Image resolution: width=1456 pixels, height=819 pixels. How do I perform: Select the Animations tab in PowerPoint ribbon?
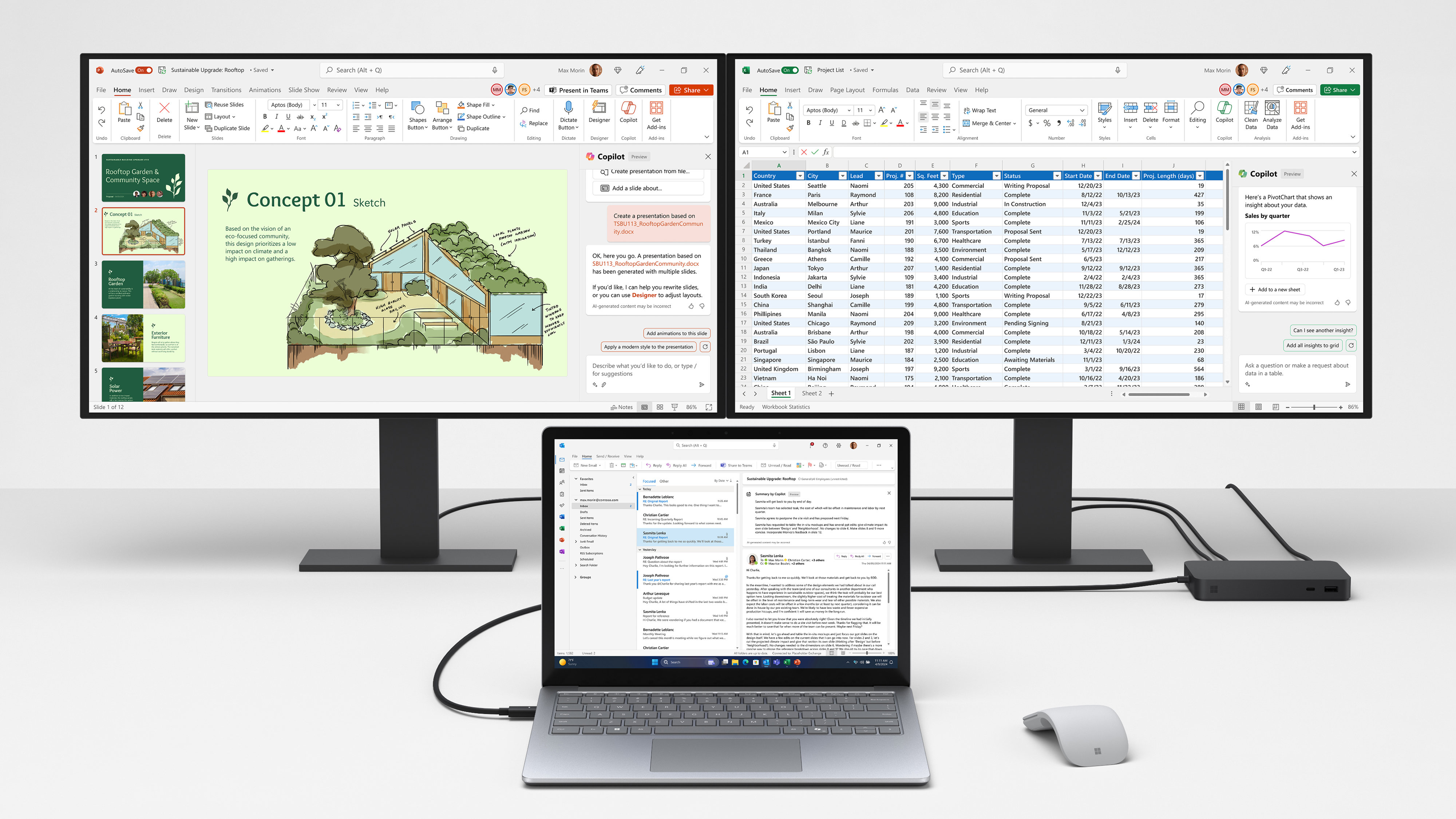pos(264,89)
